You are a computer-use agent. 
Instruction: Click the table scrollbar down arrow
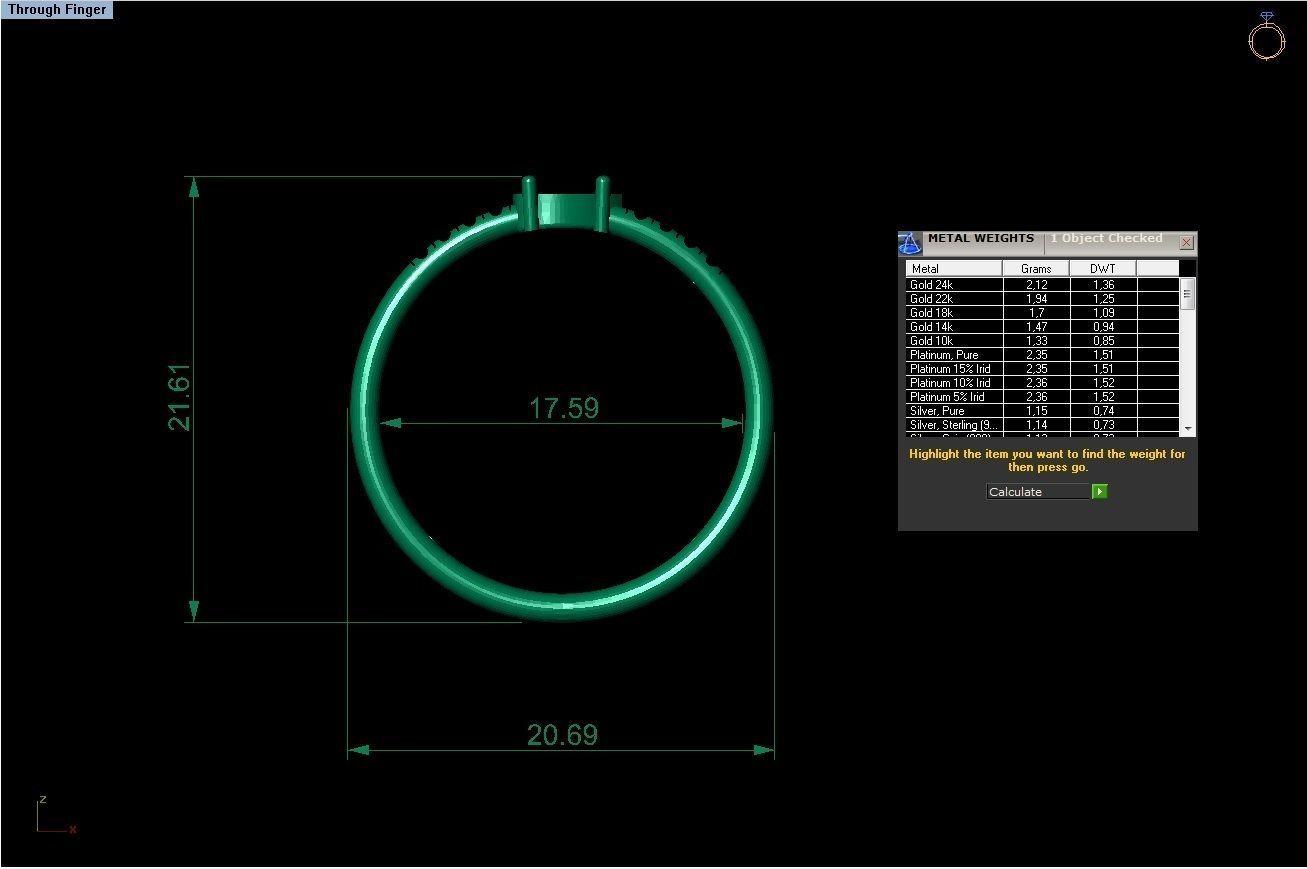1188,428
